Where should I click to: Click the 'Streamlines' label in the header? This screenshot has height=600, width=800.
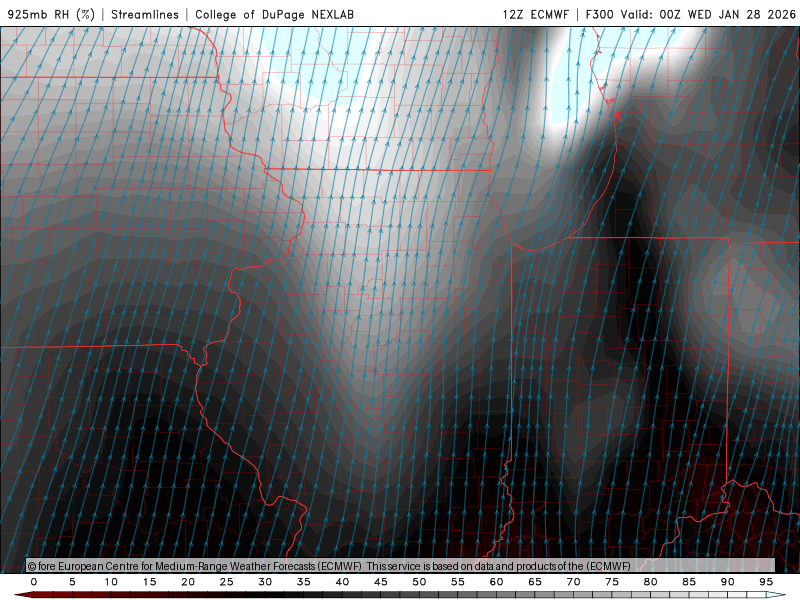(x=147, y=15)
